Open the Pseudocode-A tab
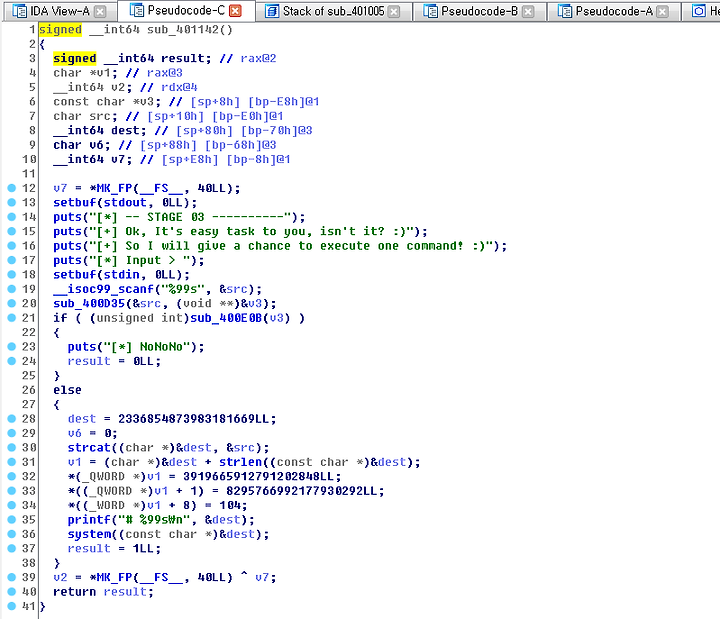 613,11
